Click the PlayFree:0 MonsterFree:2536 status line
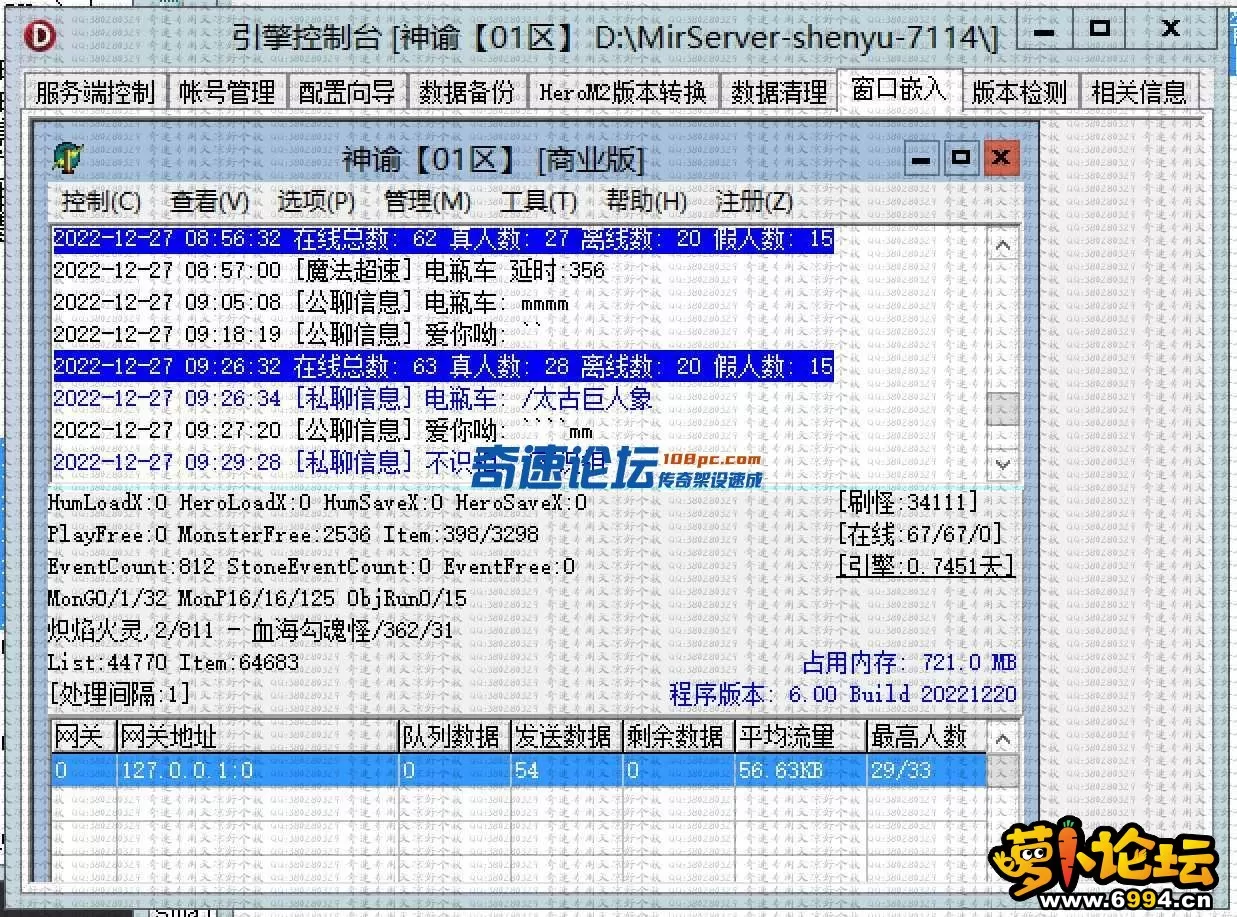Image resolution: width=1237 pixels, height=917 pixels. 293,535
